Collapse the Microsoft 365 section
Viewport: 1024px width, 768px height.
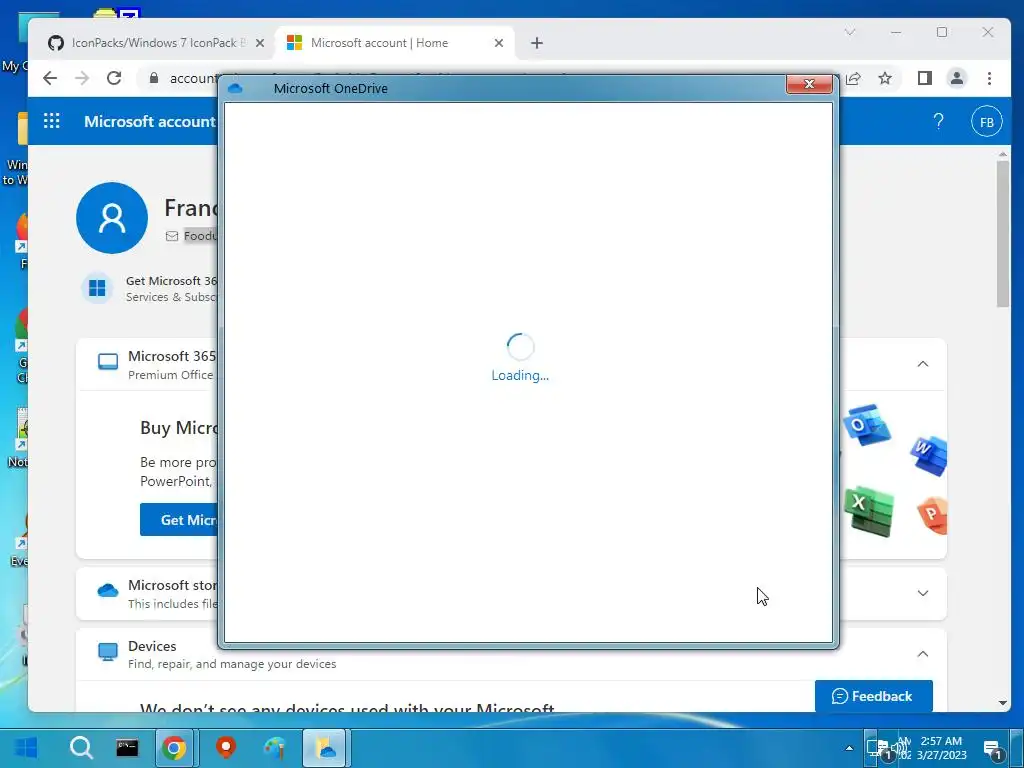[922, 364]
